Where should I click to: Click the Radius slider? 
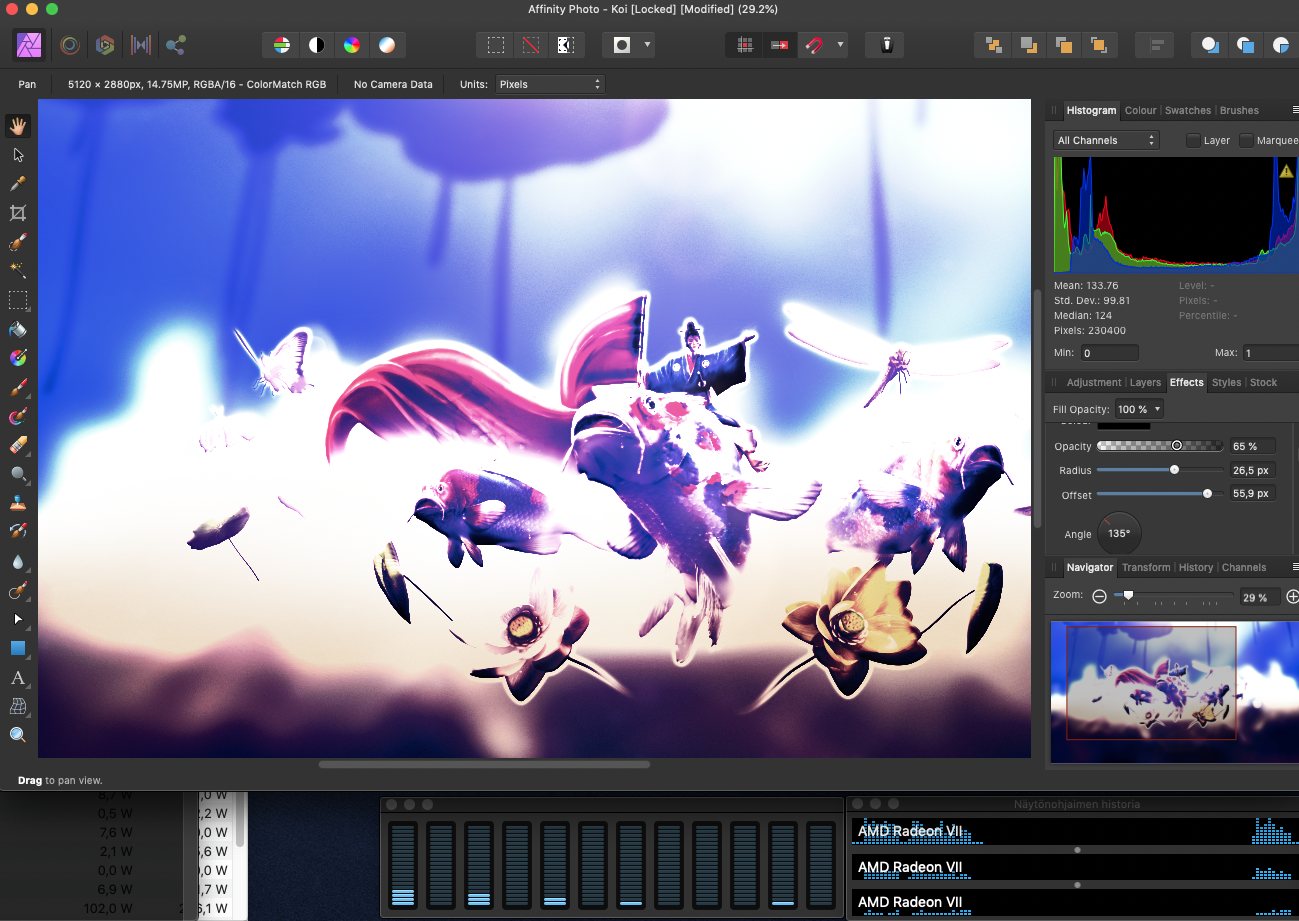tap(1160, 470)
